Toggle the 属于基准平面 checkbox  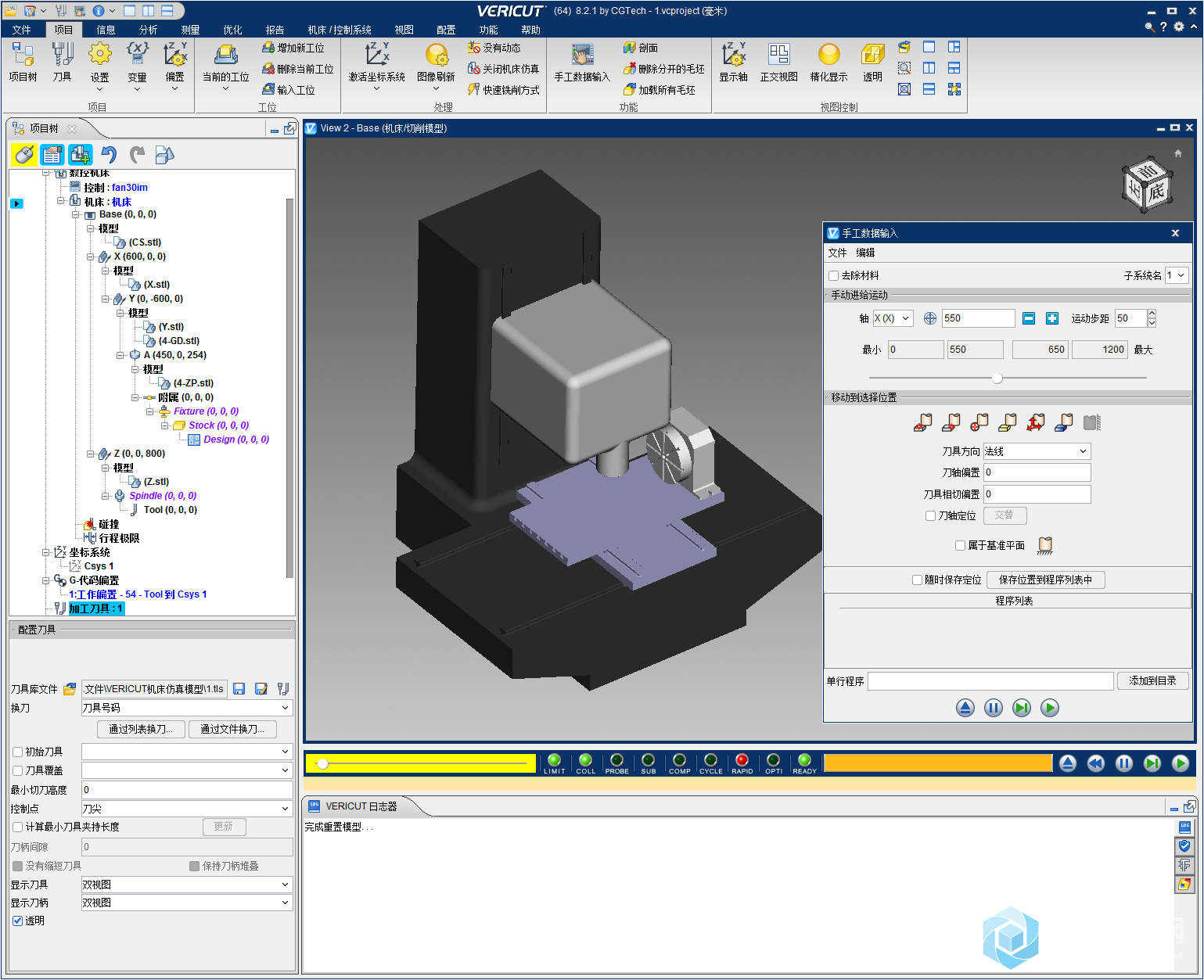[961, 545]
